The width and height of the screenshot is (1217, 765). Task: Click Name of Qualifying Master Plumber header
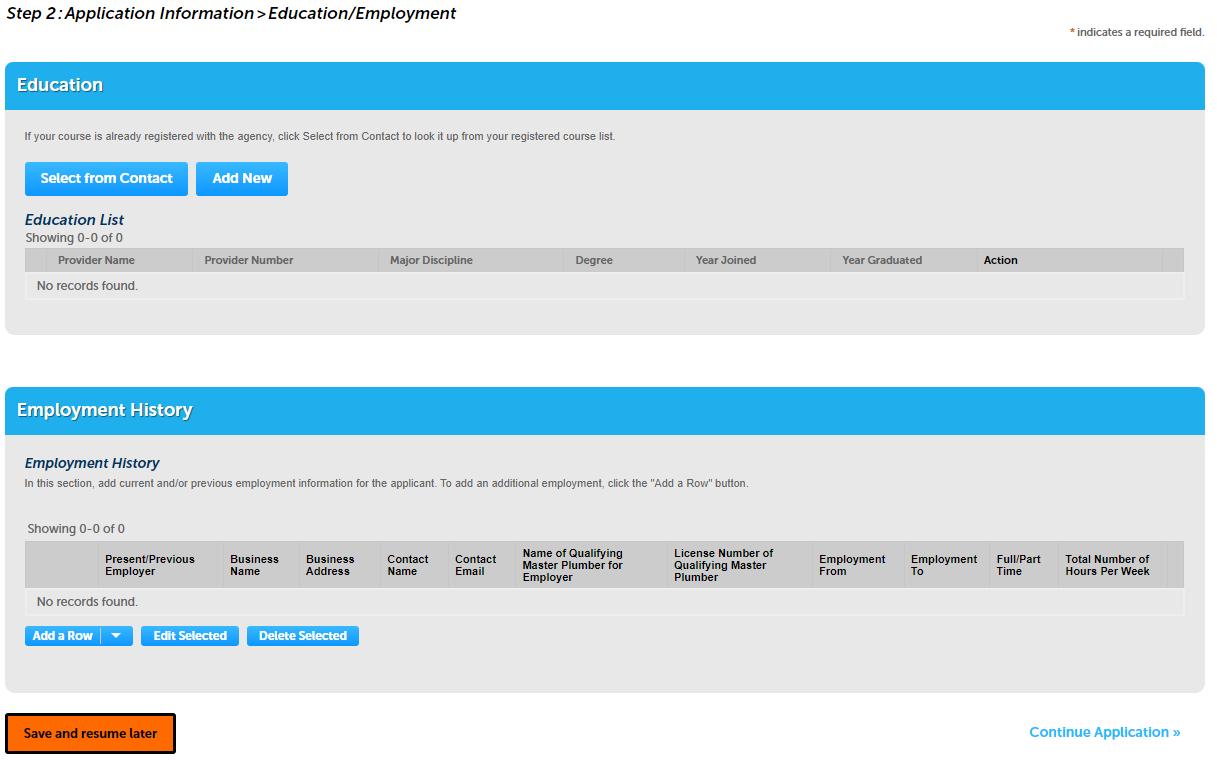point(573,565)
